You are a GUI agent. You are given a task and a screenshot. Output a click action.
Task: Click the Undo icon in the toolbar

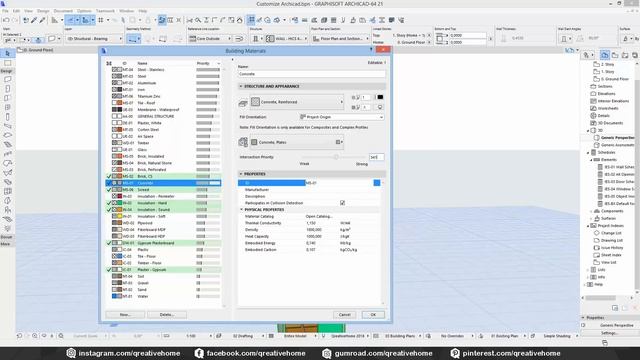click(6, 20)
